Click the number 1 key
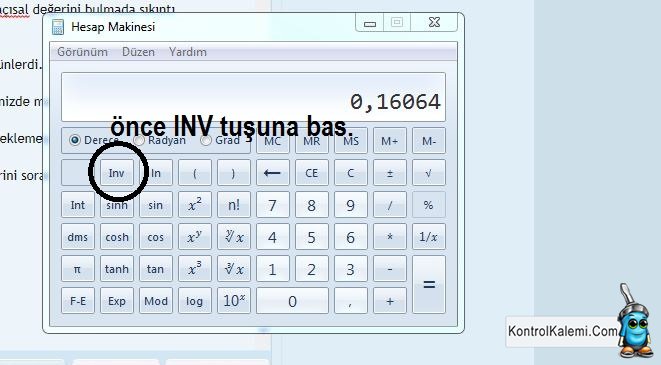This screenshot has height=365, width=661. [272, 269]
